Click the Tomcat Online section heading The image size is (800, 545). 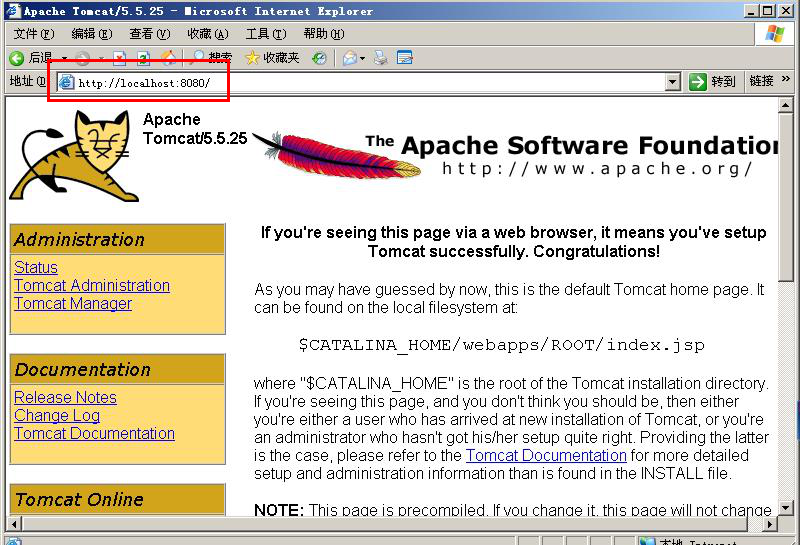(x=79, y=500)
